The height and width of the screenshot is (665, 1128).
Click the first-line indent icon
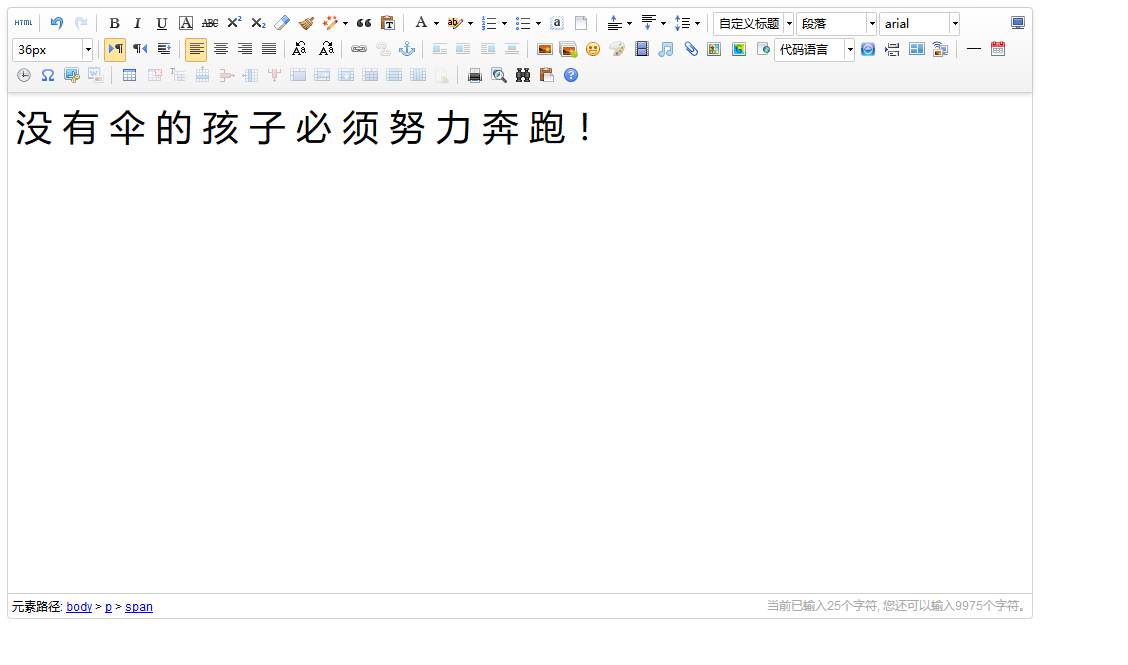164,49
